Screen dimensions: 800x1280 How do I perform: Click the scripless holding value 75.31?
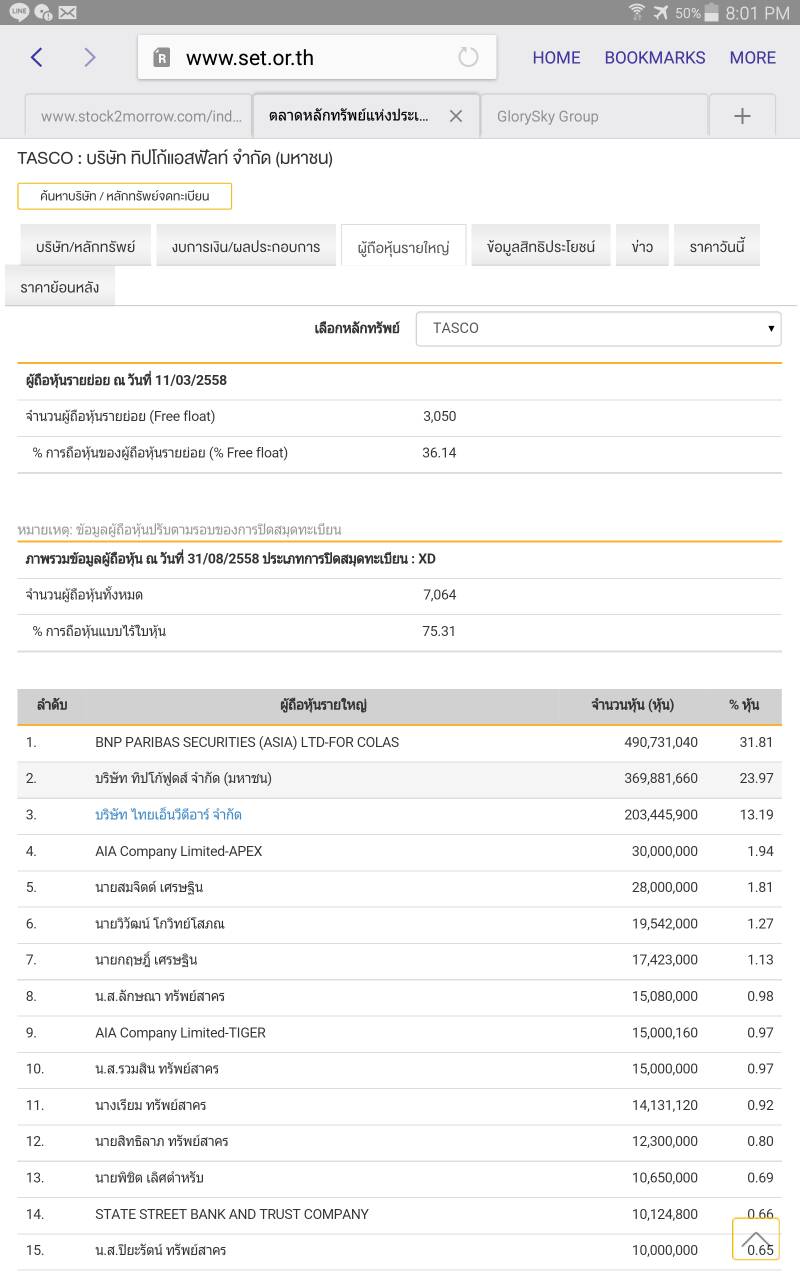tap(439, 631)
